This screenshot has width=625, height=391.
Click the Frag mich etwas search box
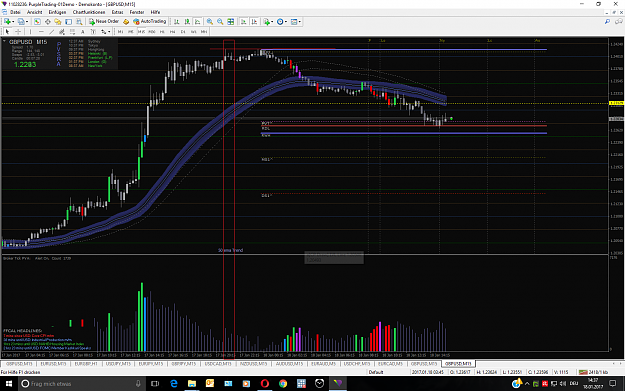pyautogui.click(x=81, y=383)
